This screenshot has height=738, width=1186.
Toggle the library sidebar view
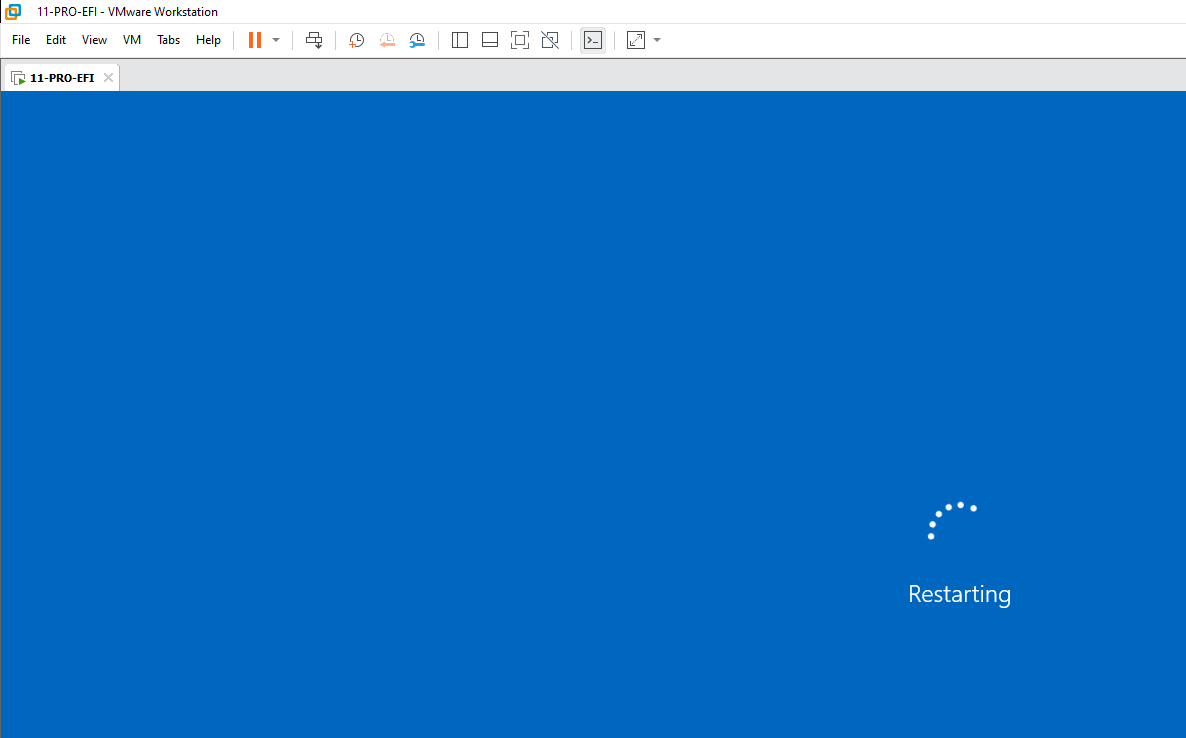[460, 40]
